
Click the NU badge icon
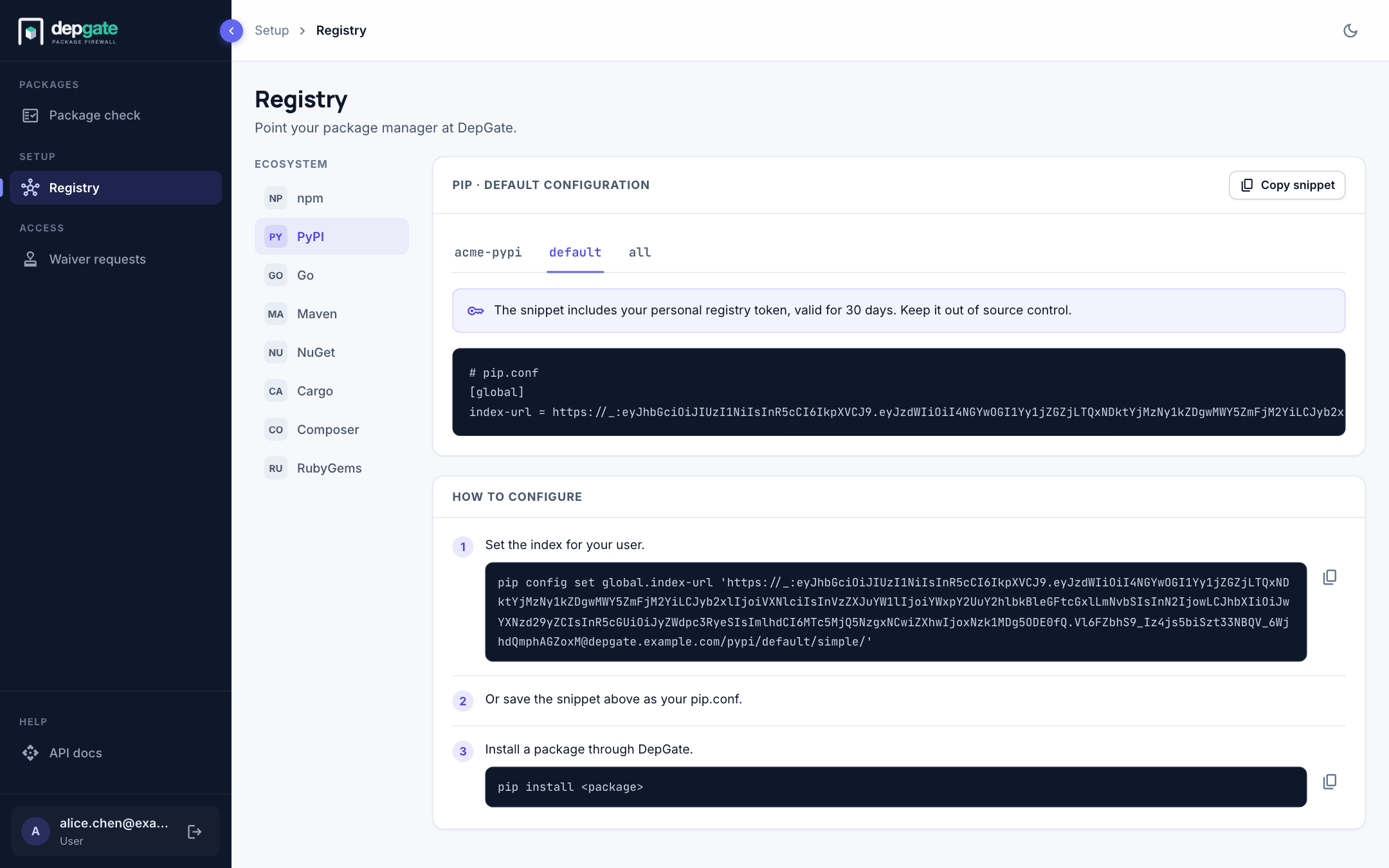276,352
